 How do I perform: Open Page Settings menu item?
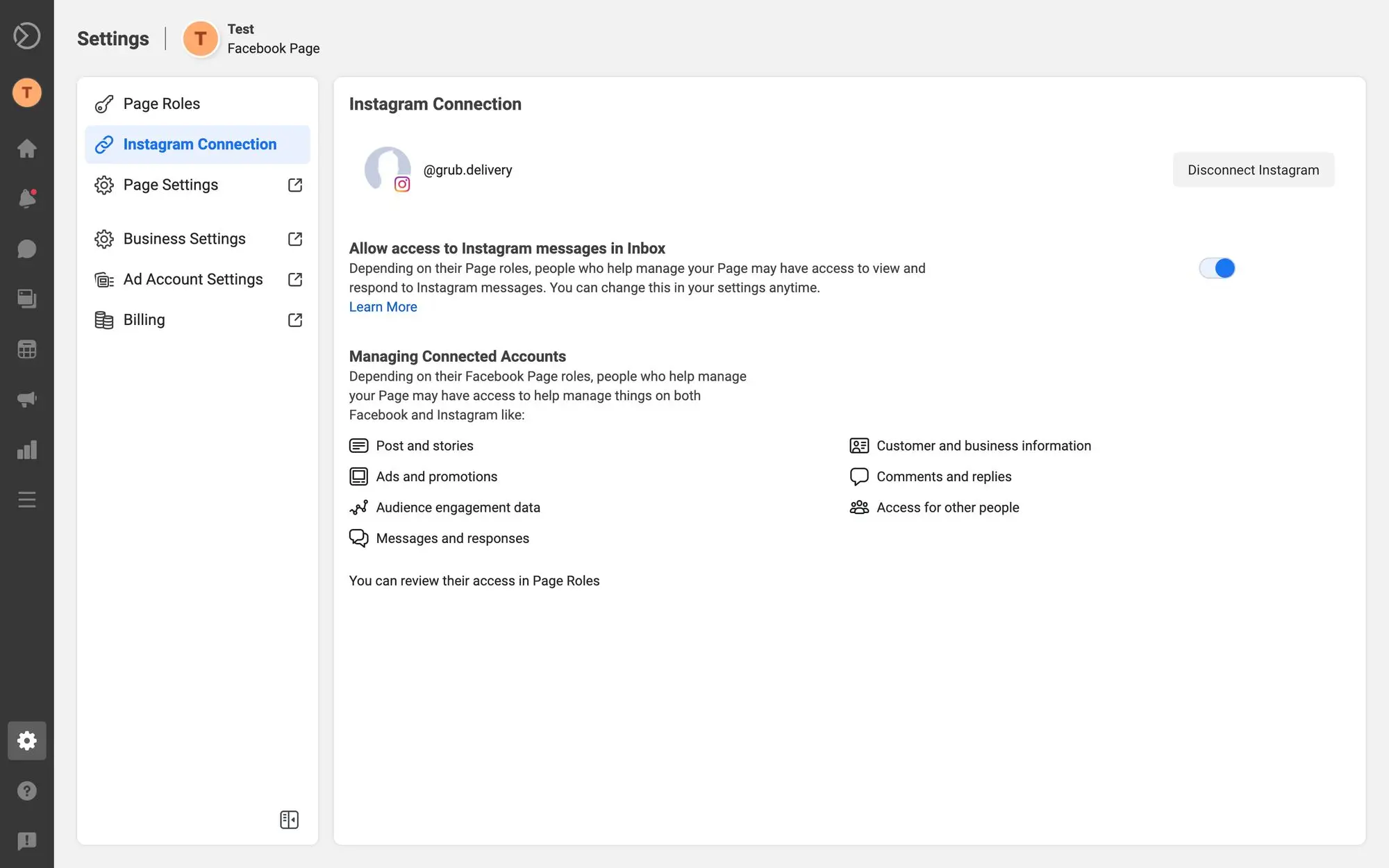tap(197, 185)
